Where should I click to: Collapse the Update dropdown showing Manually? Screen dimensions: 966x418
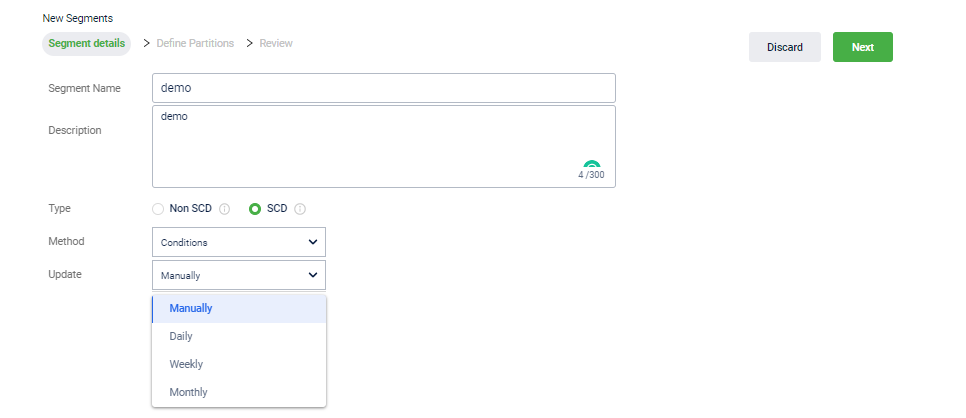click(x=239, y=275)
